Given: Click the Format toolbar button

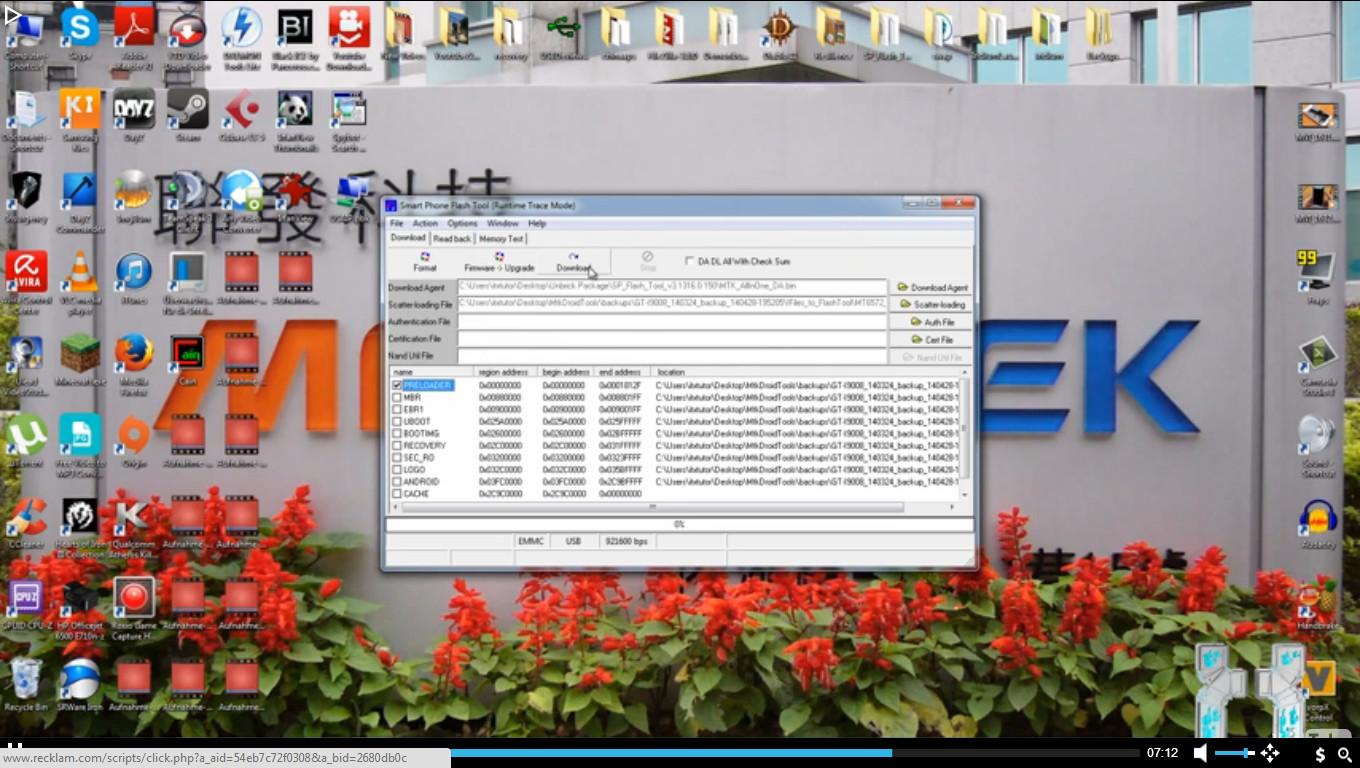Looking at the screenshot, I should 425,262.
